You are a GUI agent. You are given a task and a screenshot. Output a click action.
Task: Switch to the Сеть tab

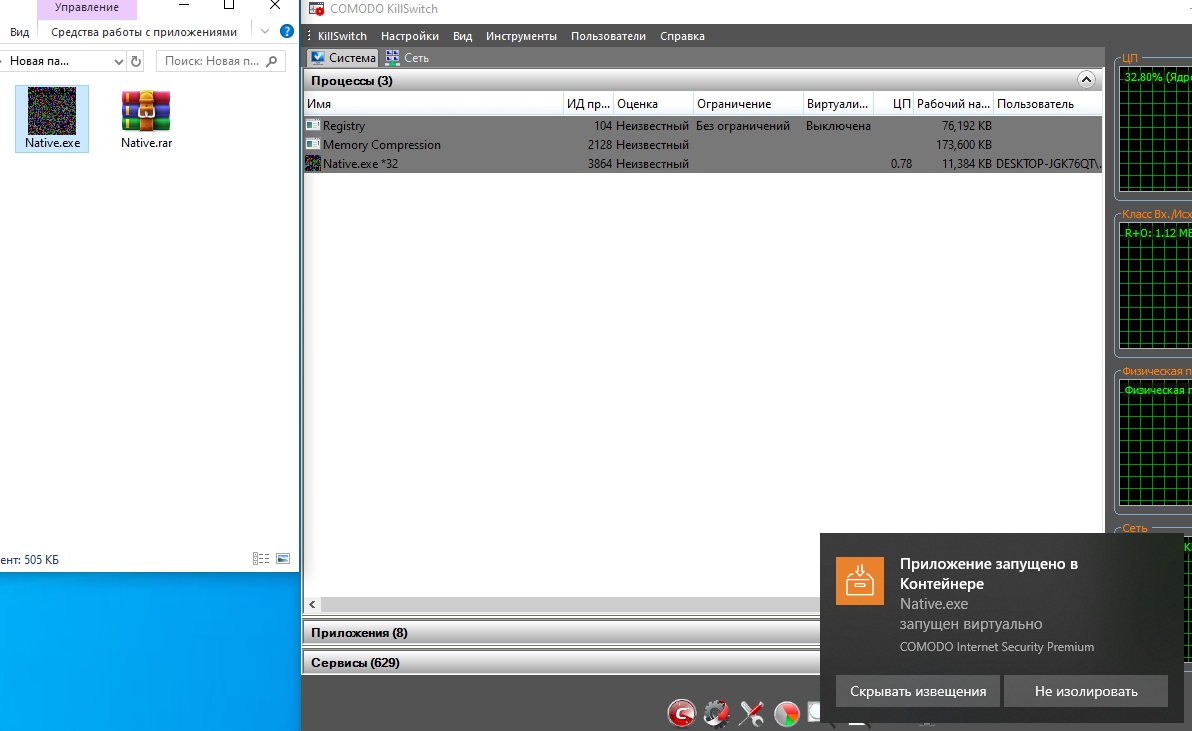407,58
